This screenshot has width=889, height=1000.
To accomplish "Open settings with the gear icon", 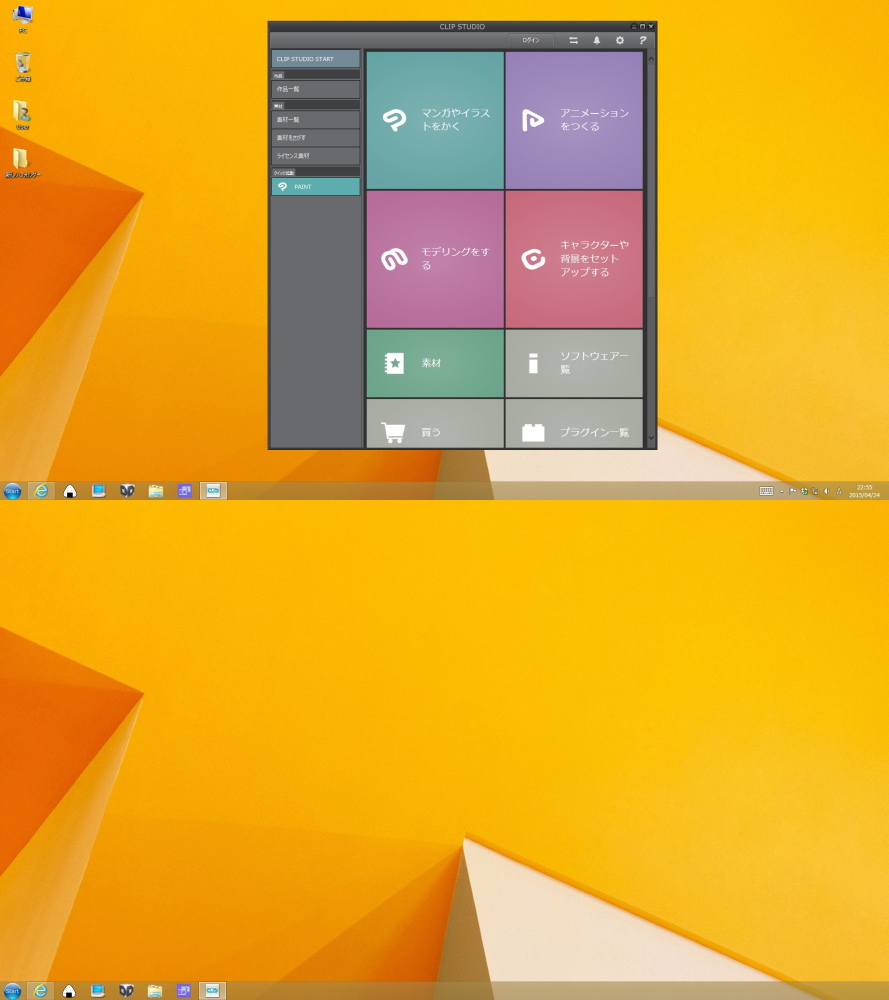I will click(620, 40).
